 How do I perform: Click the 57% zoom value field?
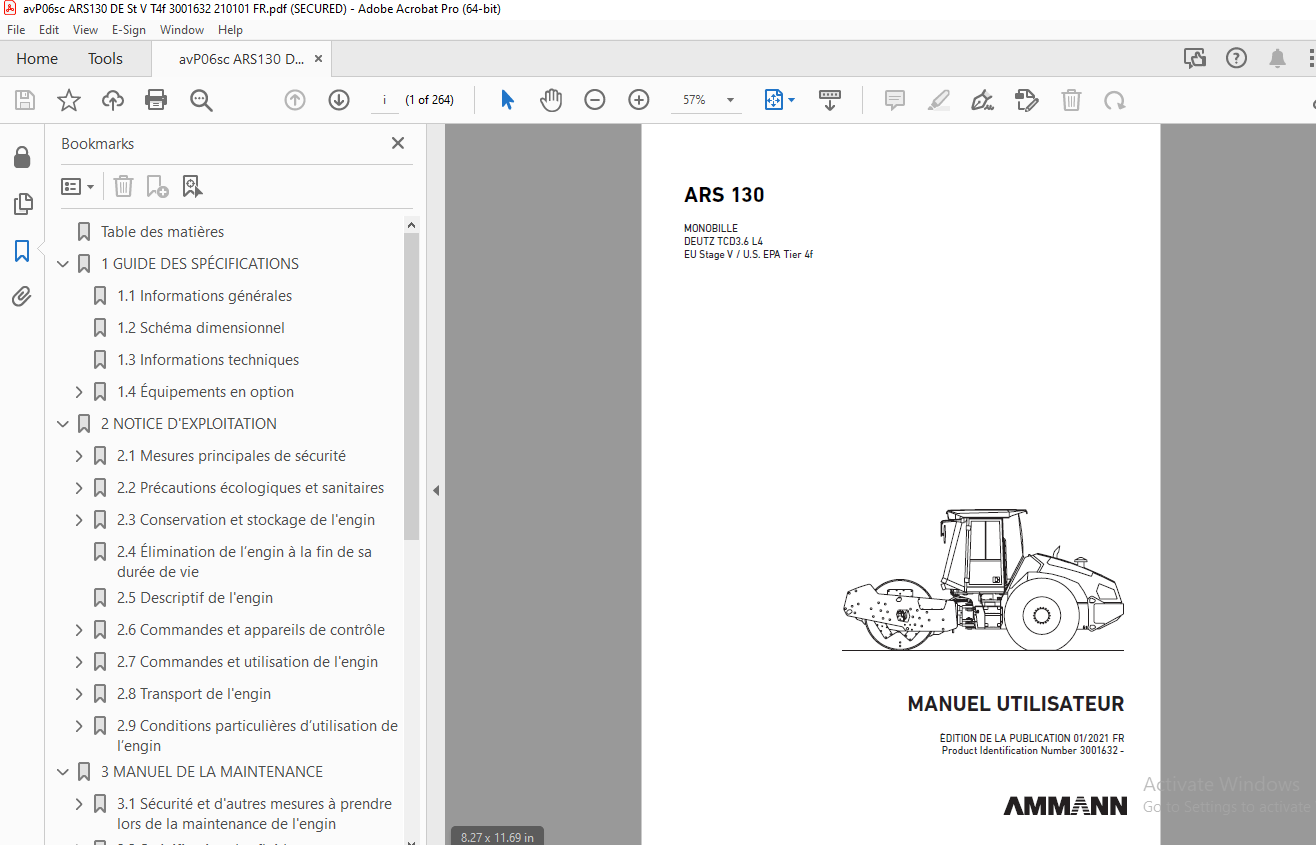[694, 100]
